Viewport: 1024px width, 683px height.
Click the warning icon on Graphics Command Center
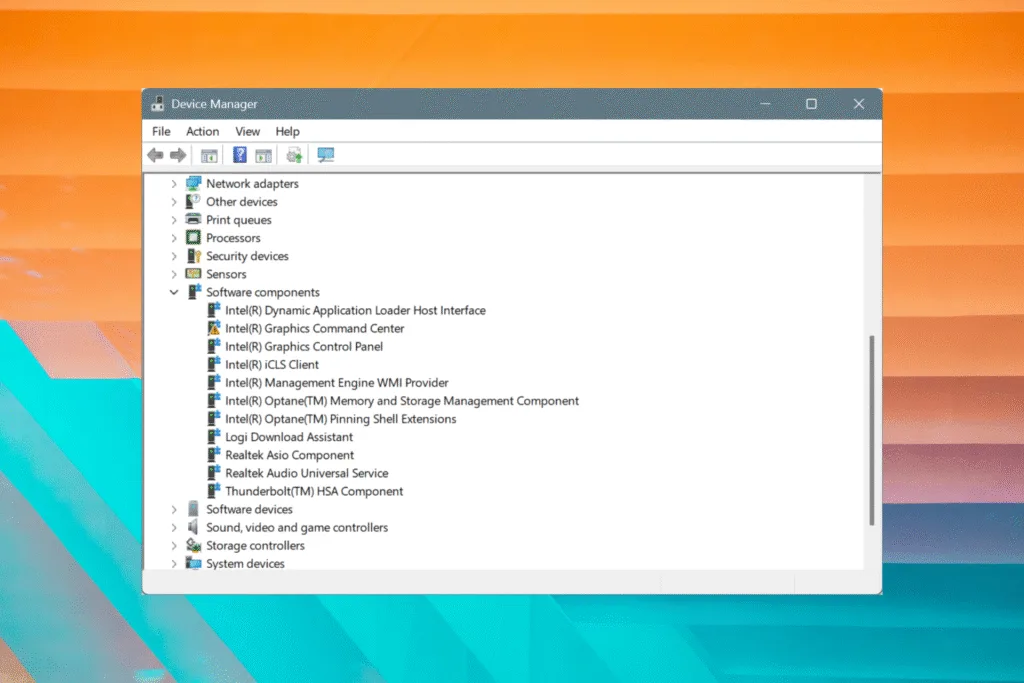[214, 328]
